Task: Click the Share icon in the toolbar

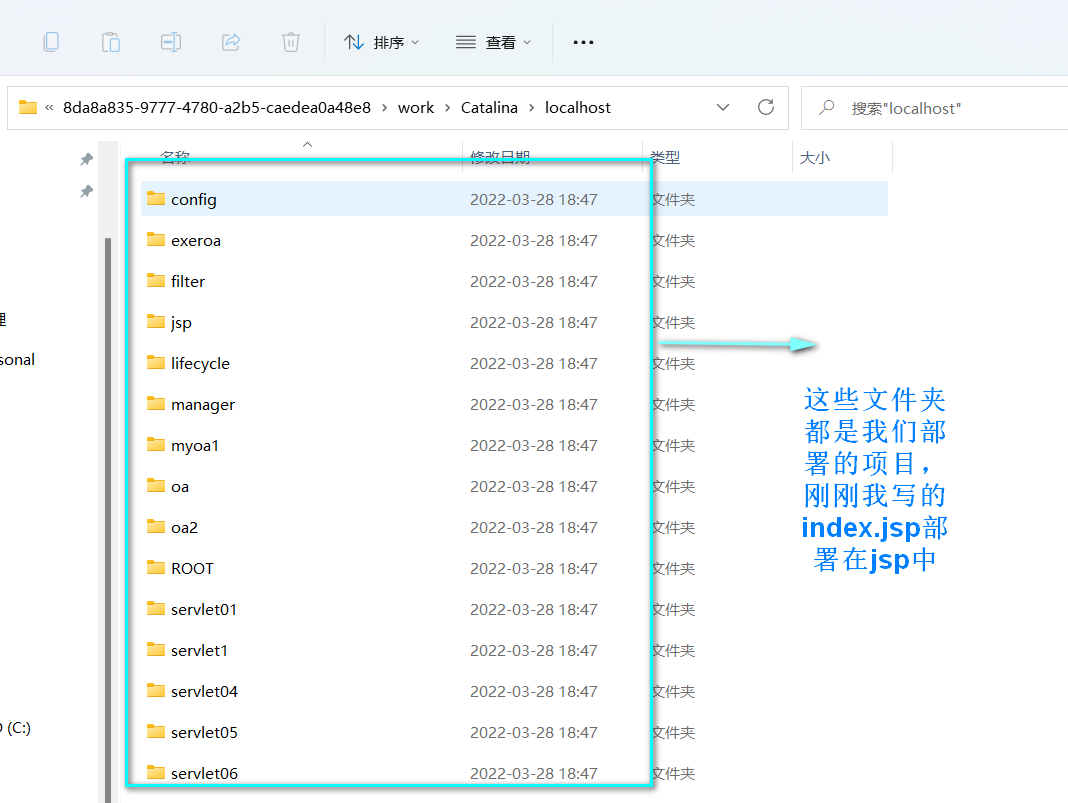Action: 230,42
